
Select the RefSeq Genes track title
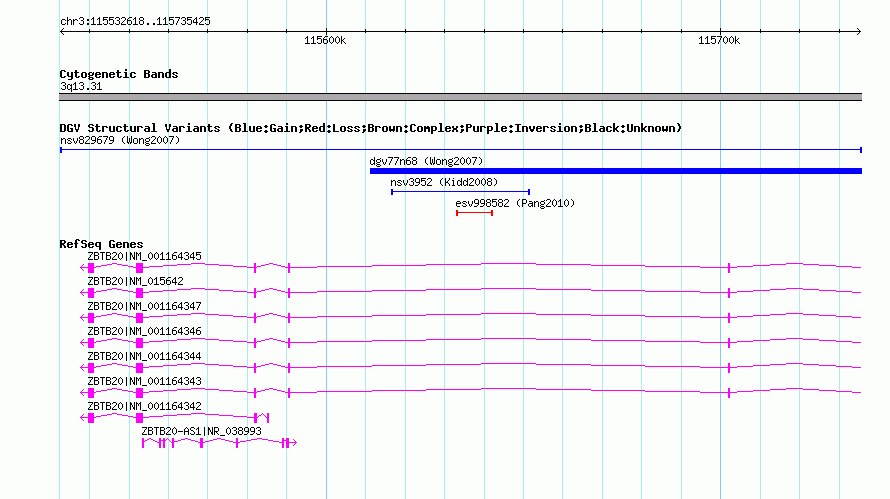point(101,244)
